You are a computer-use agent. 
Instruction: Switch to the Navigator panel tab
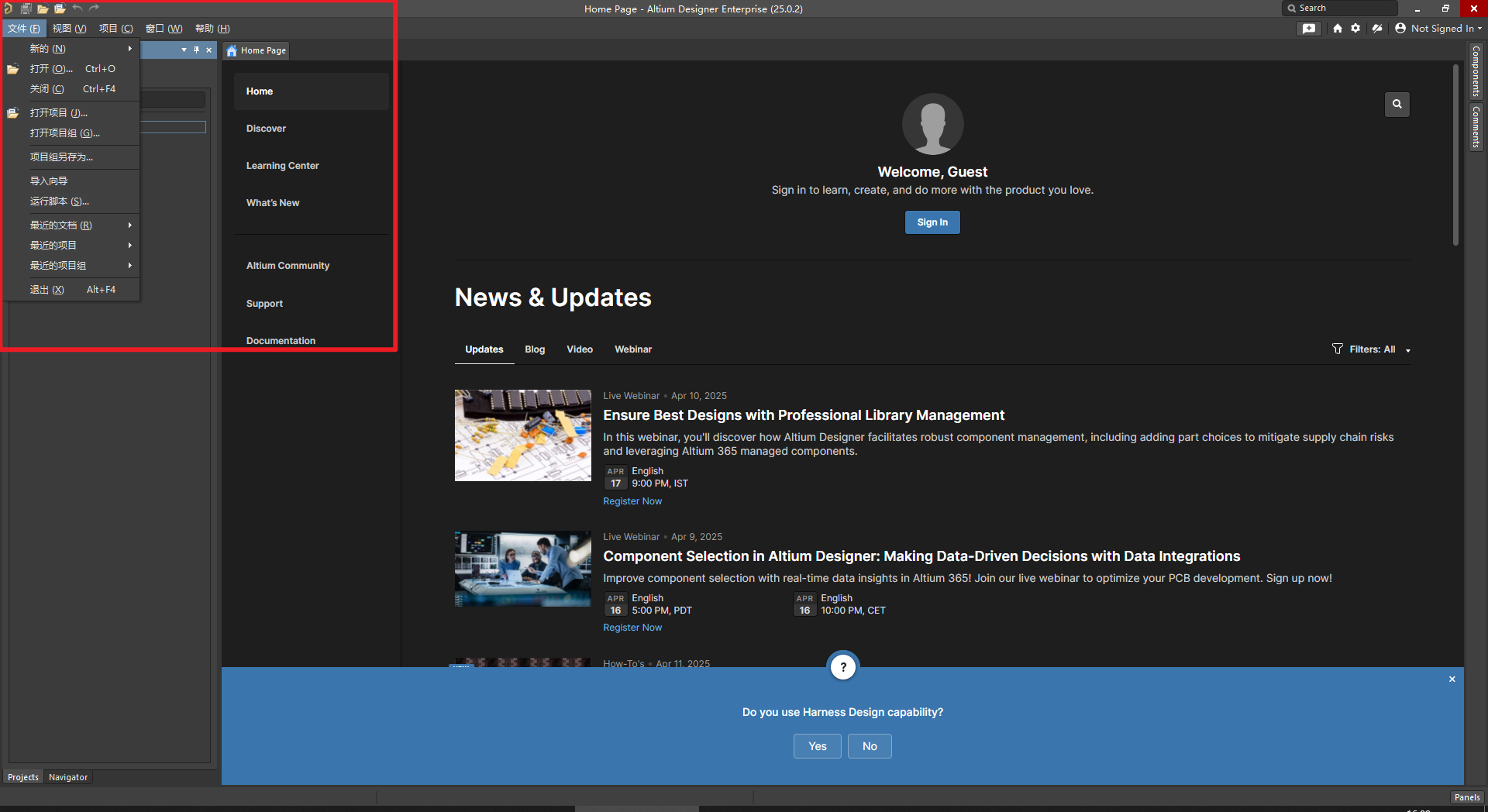click(68, 777)
